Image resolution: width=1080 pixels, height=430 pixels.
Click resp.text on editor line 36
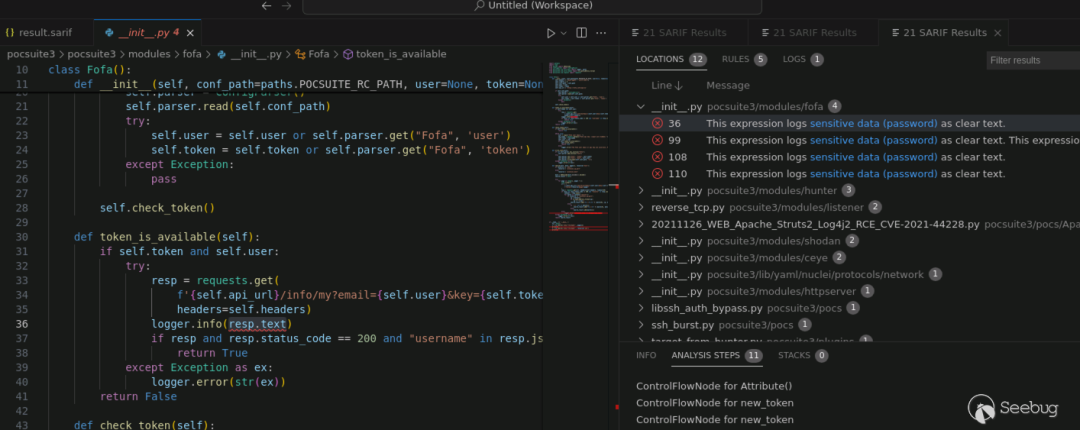click(258, 324)
